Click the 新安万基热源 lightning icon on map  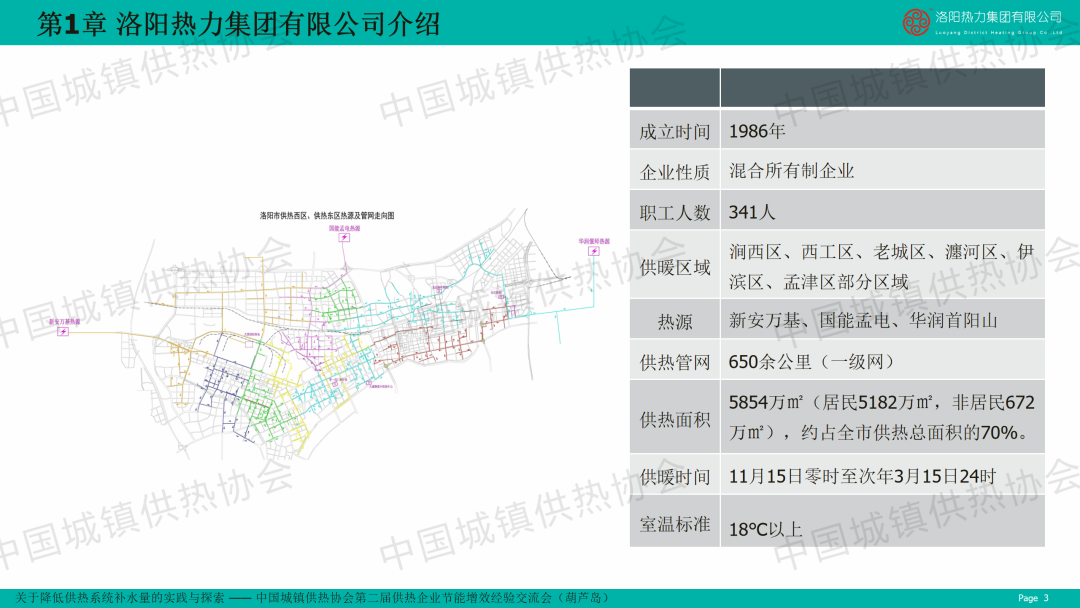pyautogui.click(x=63, y=331)
